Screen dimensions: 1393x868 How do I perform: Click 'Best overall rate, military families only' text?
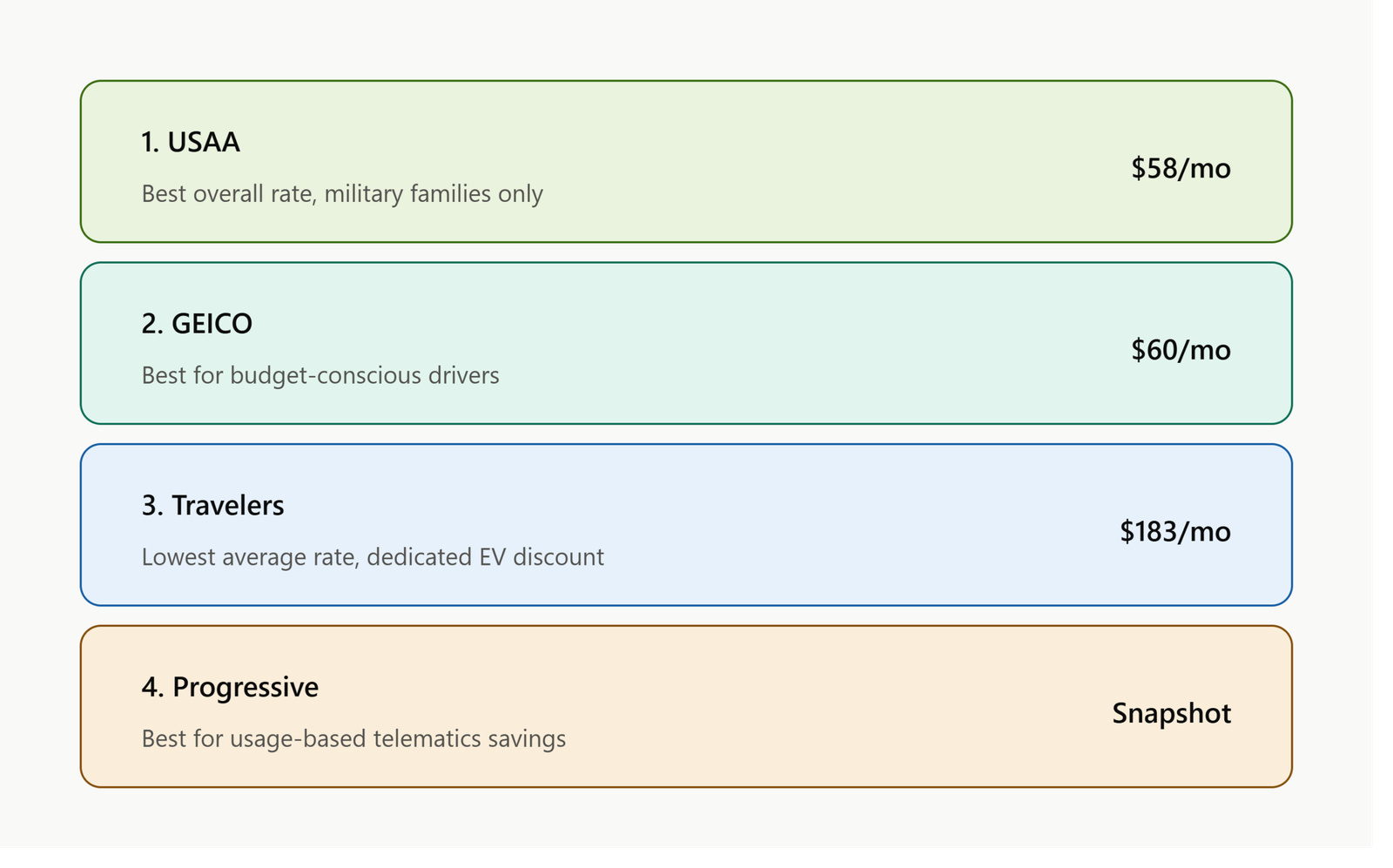tap(342, 193)
